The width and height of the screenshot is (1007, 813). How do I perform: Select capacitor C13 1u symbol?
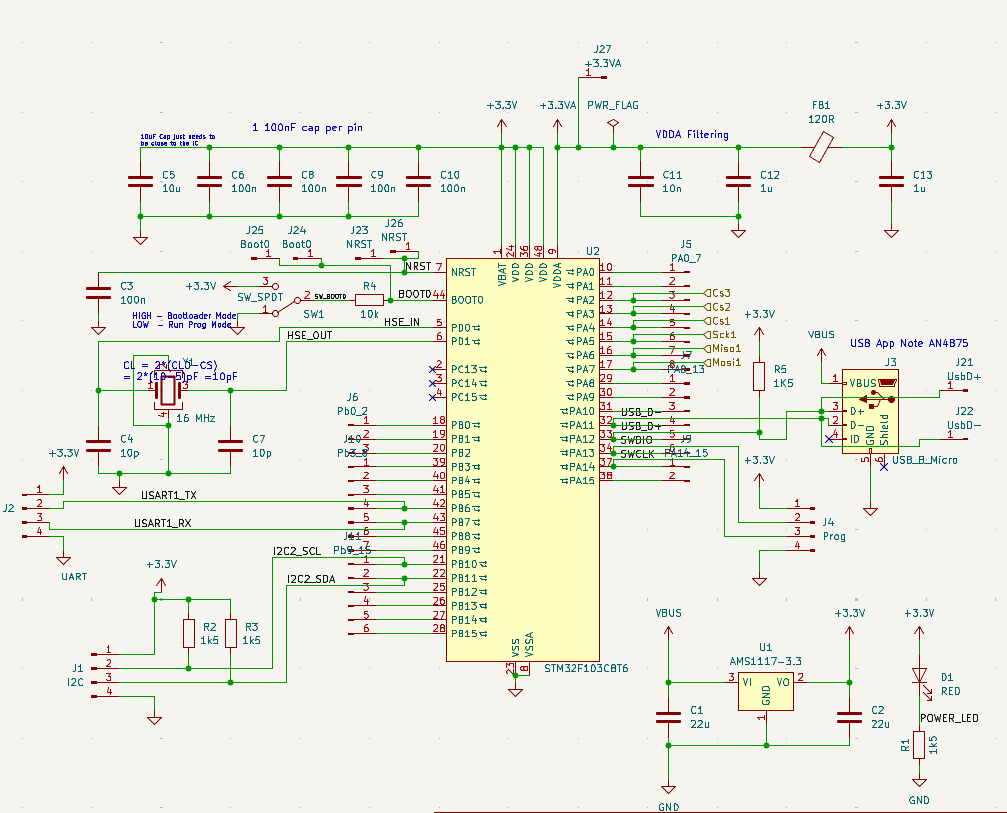pyautogui.click(x=890, y=181)
